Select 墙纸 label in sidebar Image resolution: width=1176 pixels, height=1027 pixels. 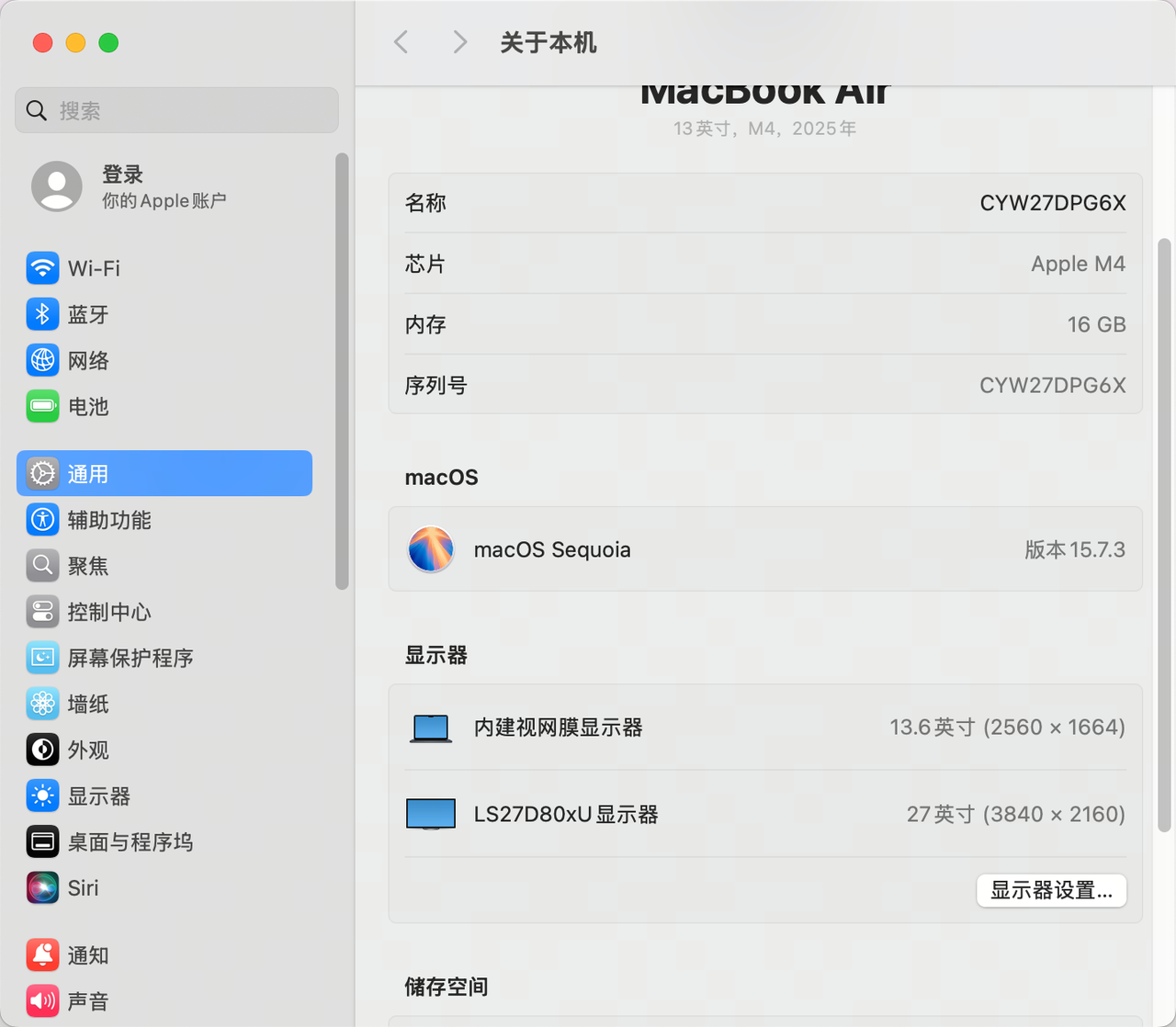point(88,705)
